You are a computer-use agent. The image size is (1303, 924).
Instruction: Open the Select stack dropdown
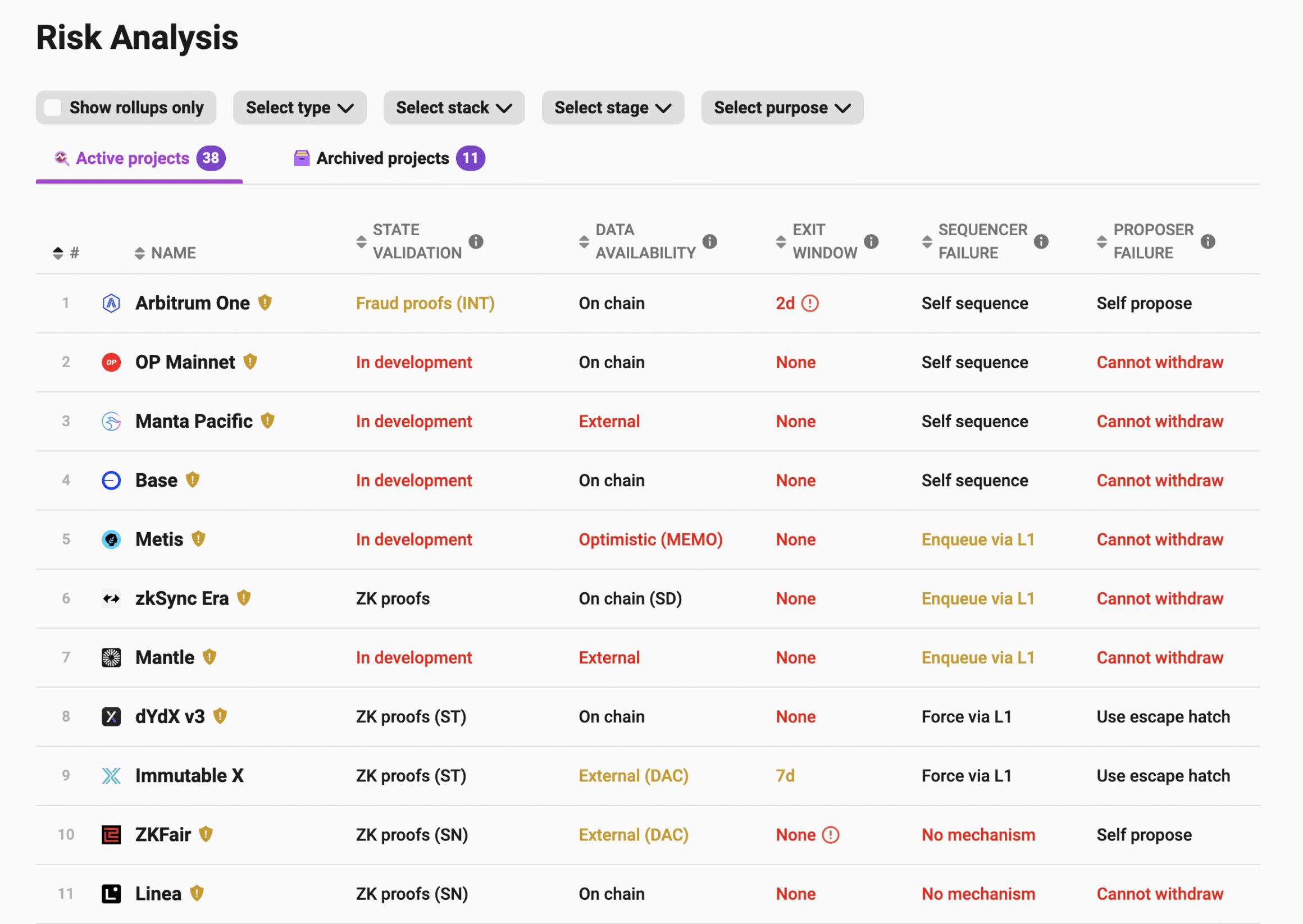pos(454,108)
